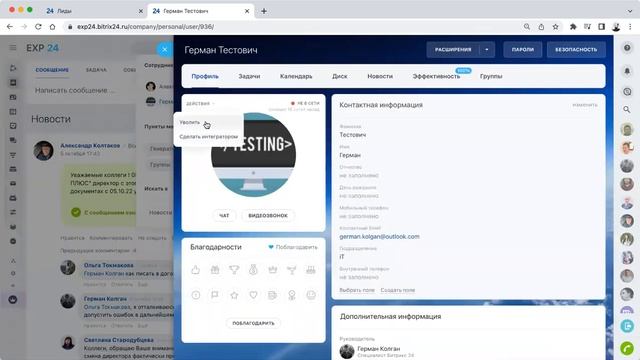640x360 pixels.
Task: Switch to the Задачи tab
Action: (249, 76)
